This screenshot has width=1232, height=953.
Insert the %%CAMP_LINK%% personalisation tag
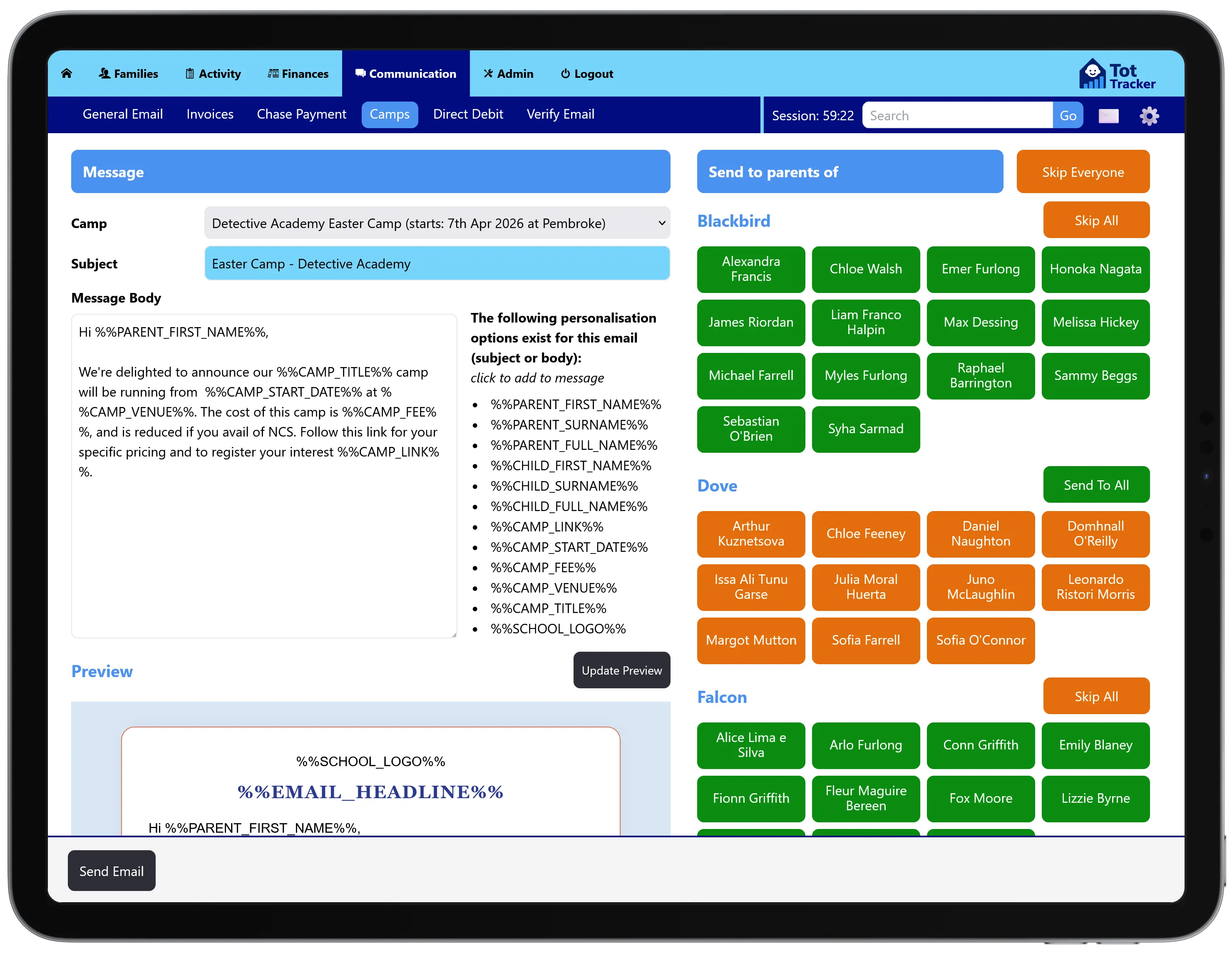[546, 527]
